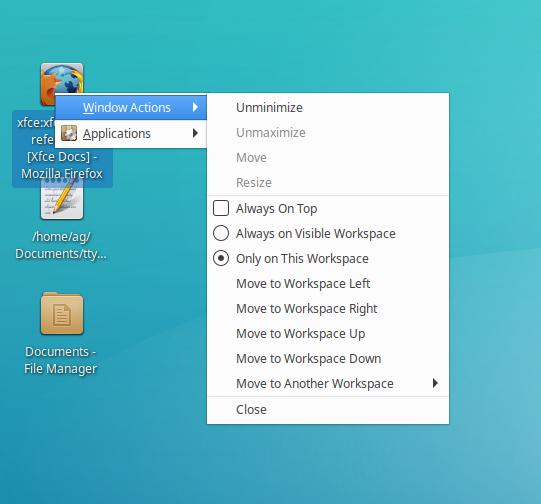Select the Resize menu entry
Image resolution: width=541 pixels, height=504 pixels.
click(x=328, y=182)
